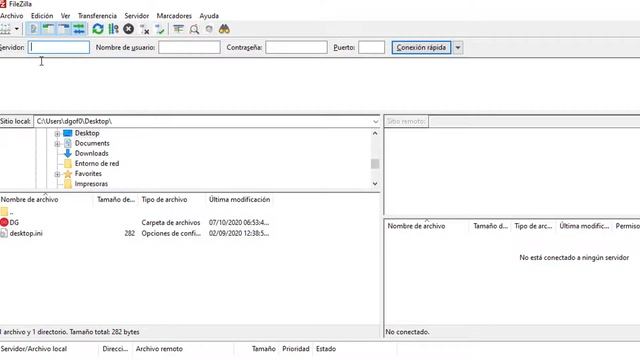Toggle directory comparison icon
Image resolution: width=640 pixels, height=360 pixels.
tap(194, 29)
